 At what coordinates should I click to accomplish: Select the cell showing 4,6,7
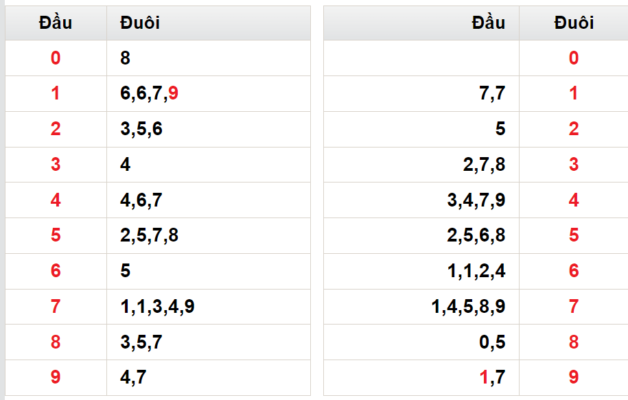(x=208, y=200)
